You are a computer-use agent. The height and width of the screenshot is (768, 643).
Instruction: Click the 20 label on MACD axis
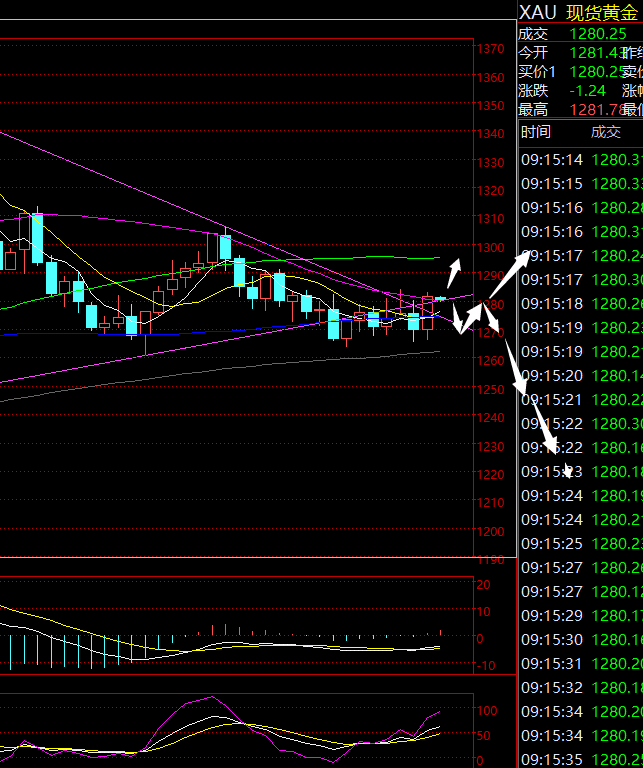[482, 584]
